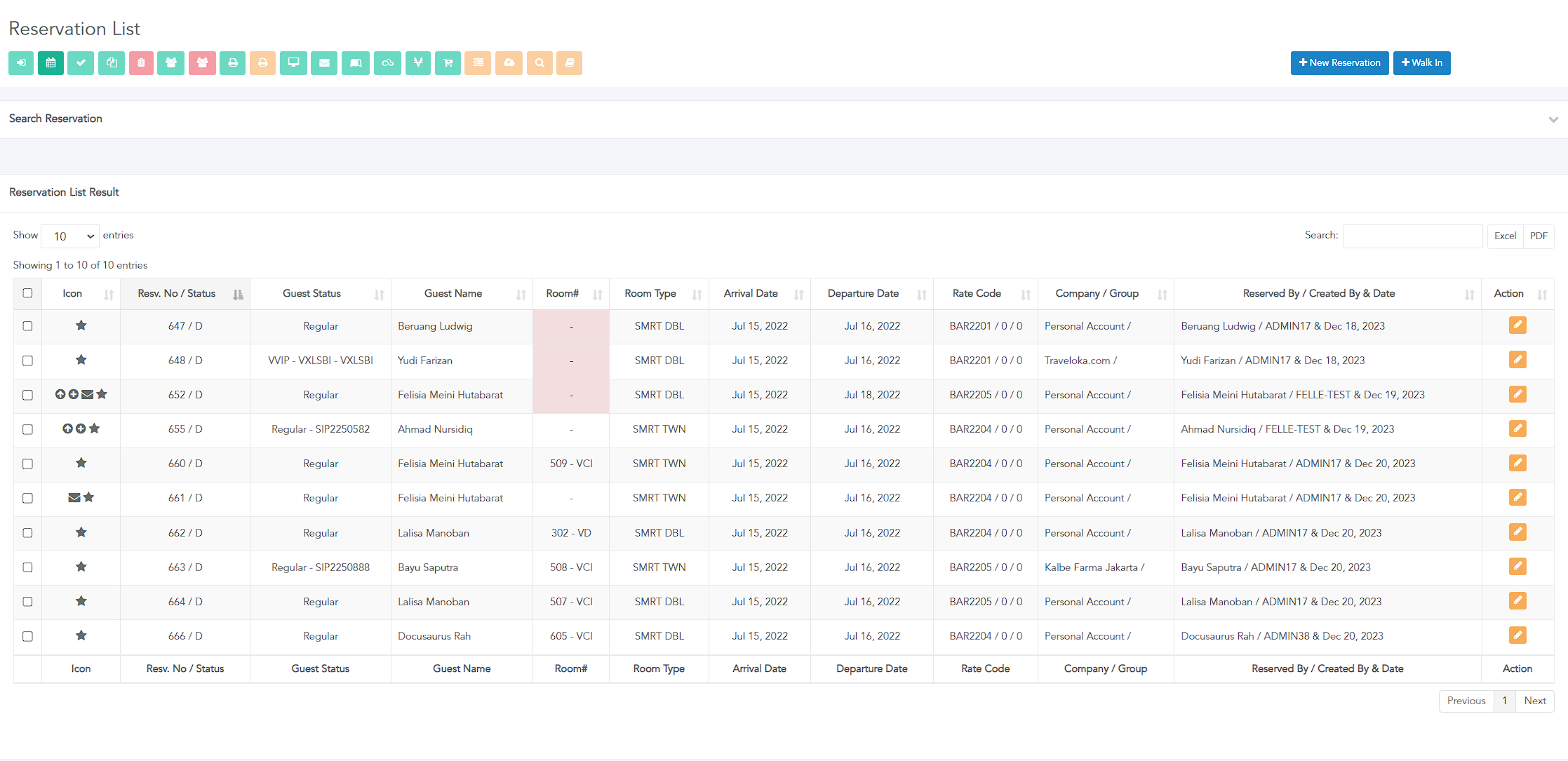
Task: Select checkbox for reservation 652
Action: (27, 395)
